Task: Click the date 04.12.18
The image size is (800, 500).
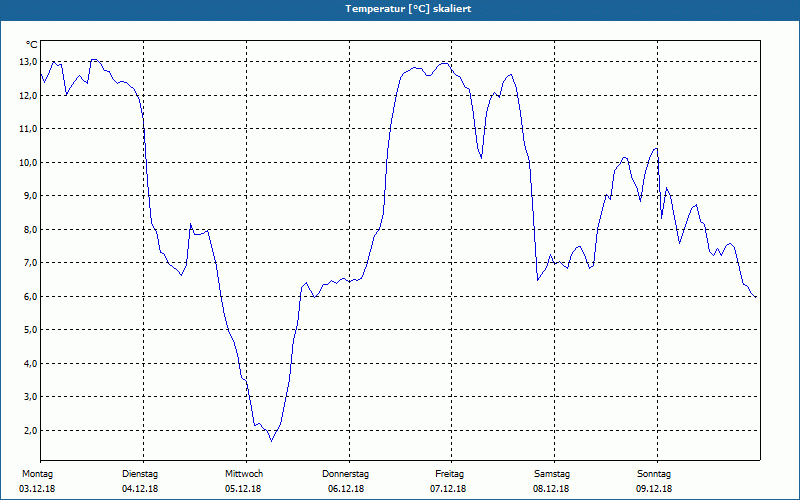Action: (140, 489)
